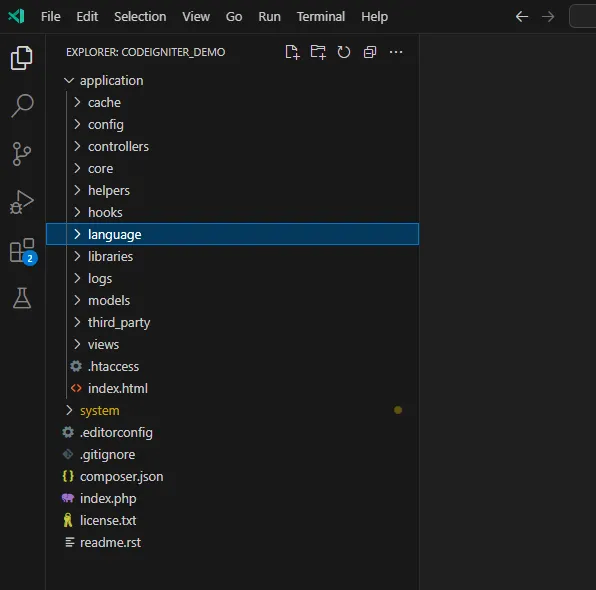Click New File icon in Explorer header
Viewport: 596px width, 590px height.
coord(292,52)
